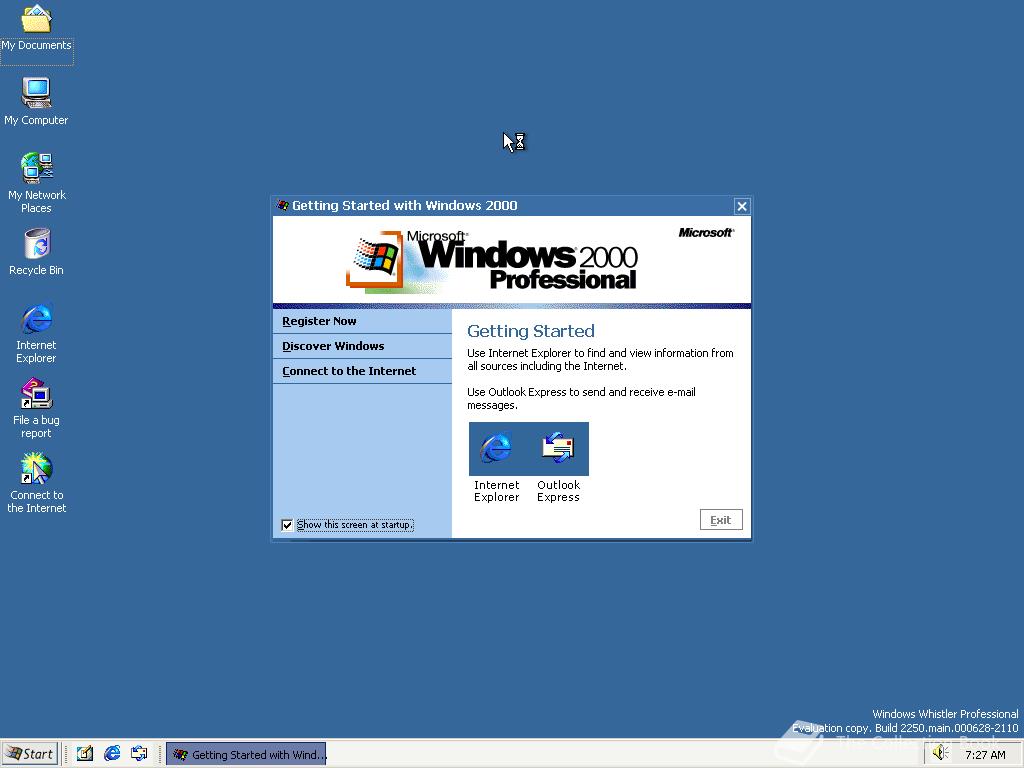
Task: Open Discover Windows section
Action: point(362,346)
